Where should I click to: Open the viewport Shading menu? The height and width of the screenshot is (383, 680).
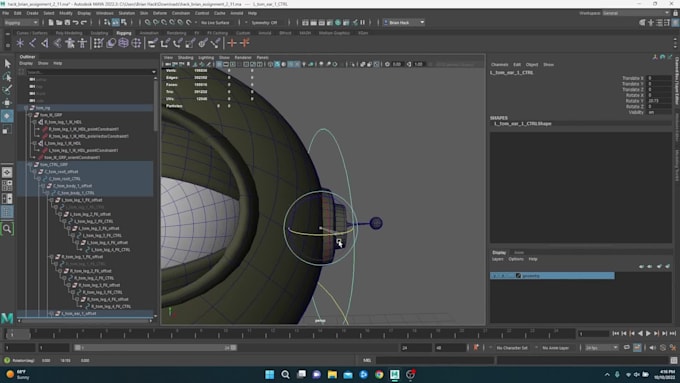186,58
